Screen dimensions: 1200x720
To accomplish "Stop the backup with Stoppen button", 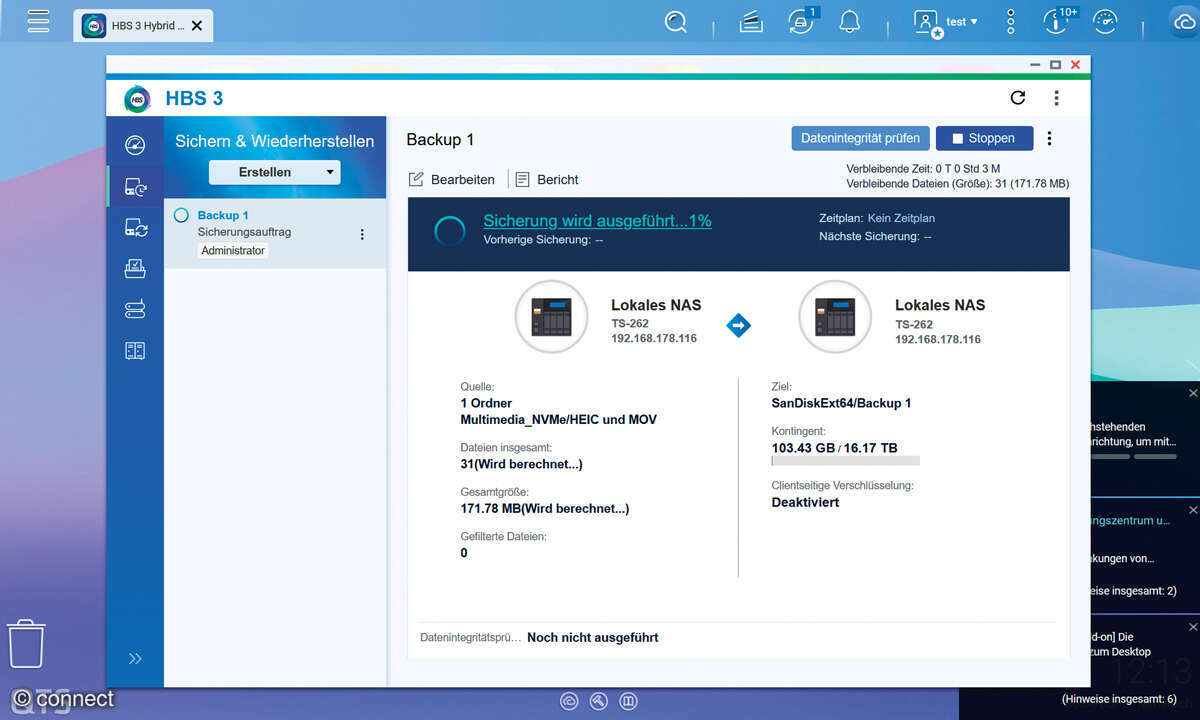I will point(984,138).
